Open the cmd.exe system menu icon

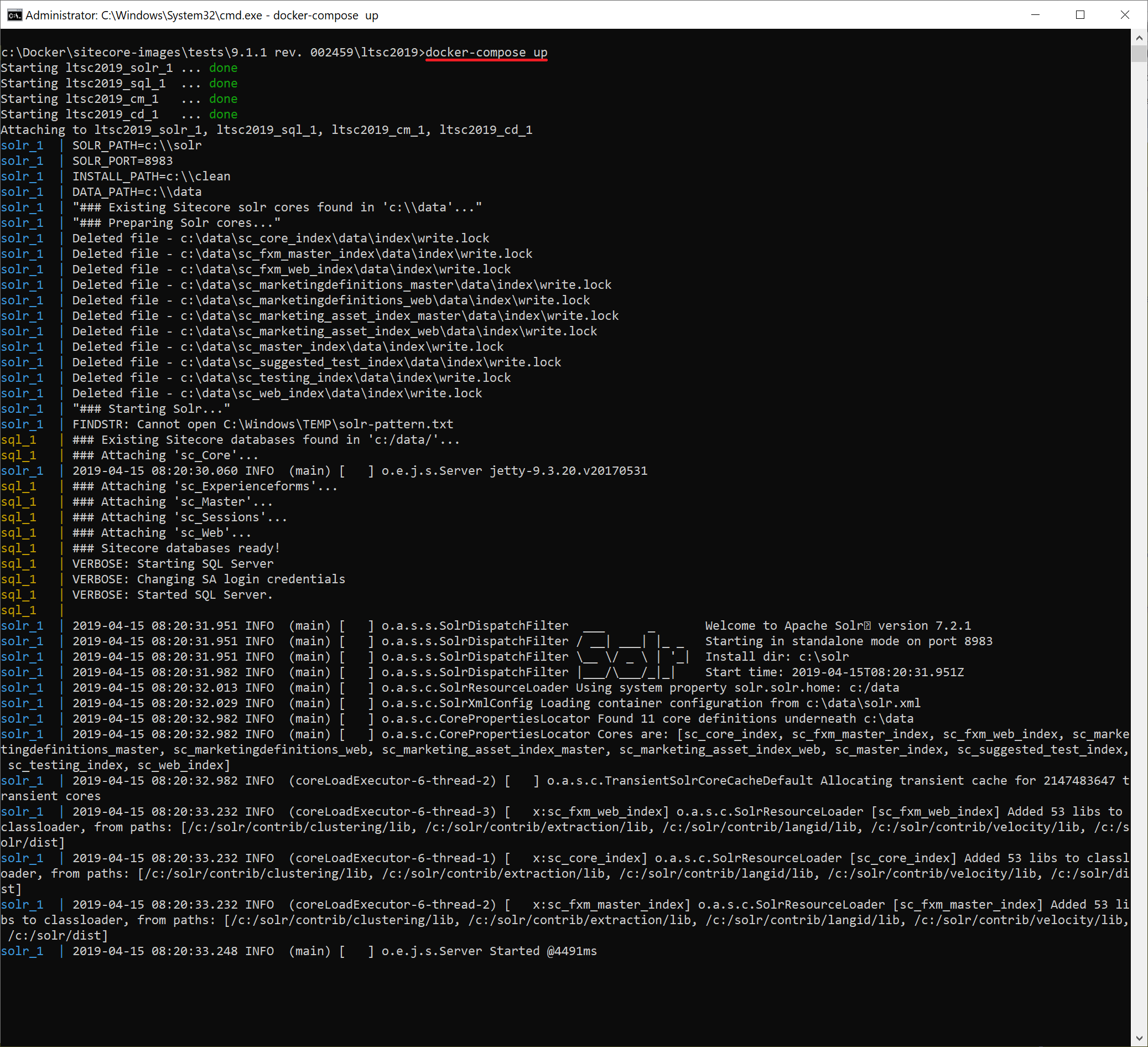tap(14, 15)
